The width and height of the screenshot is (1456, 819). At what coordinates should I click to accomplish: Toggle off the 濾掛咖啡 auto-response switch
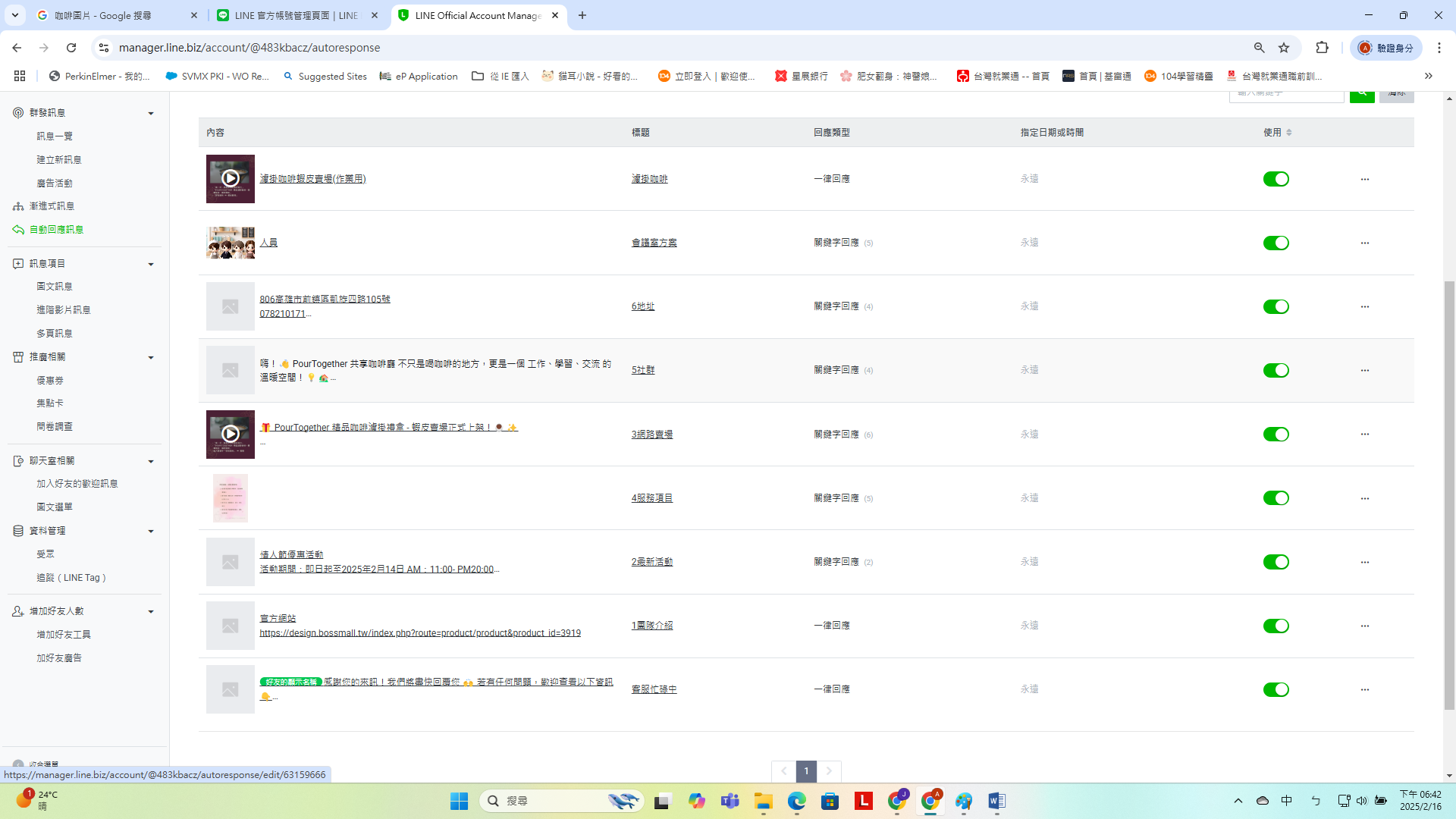[x=1276, y=179]
